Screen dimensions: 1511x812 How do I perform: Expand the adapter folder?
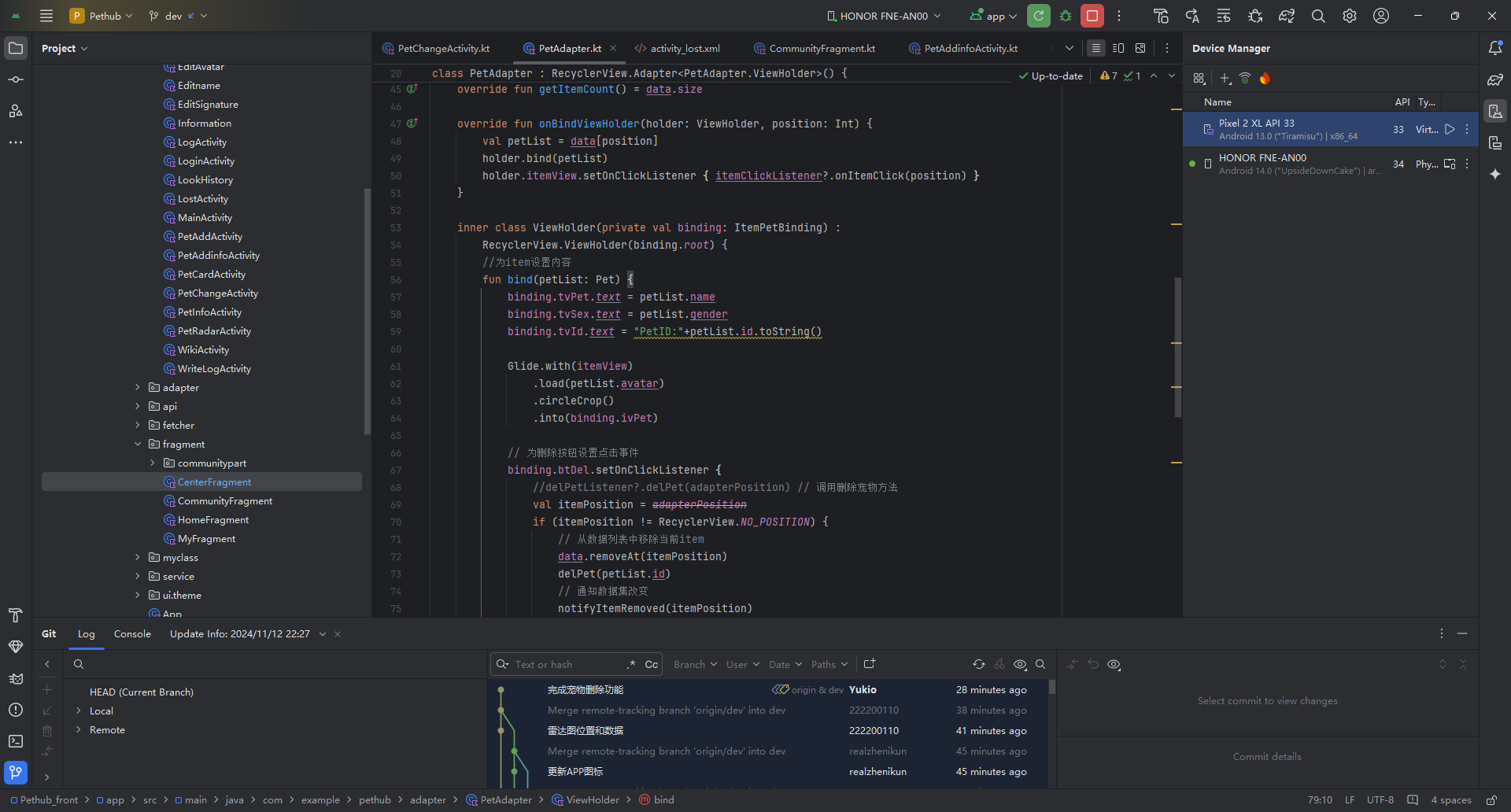coord(138,388)
